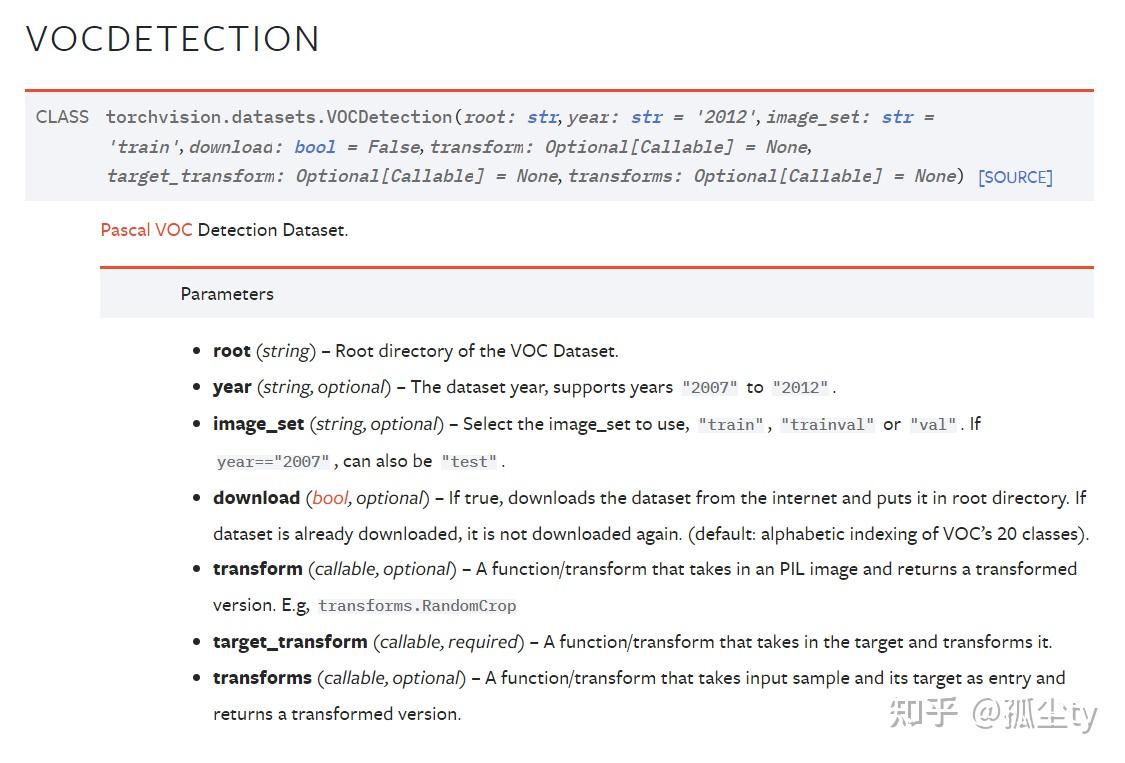Click the download parameter name
The width and height of the screenshot is (1125, 763).
pos(256,497)
